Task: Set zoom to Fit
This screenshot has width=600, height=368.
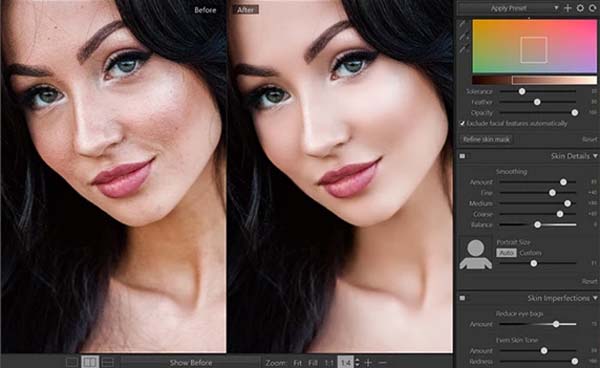Action: click(297, 363)
